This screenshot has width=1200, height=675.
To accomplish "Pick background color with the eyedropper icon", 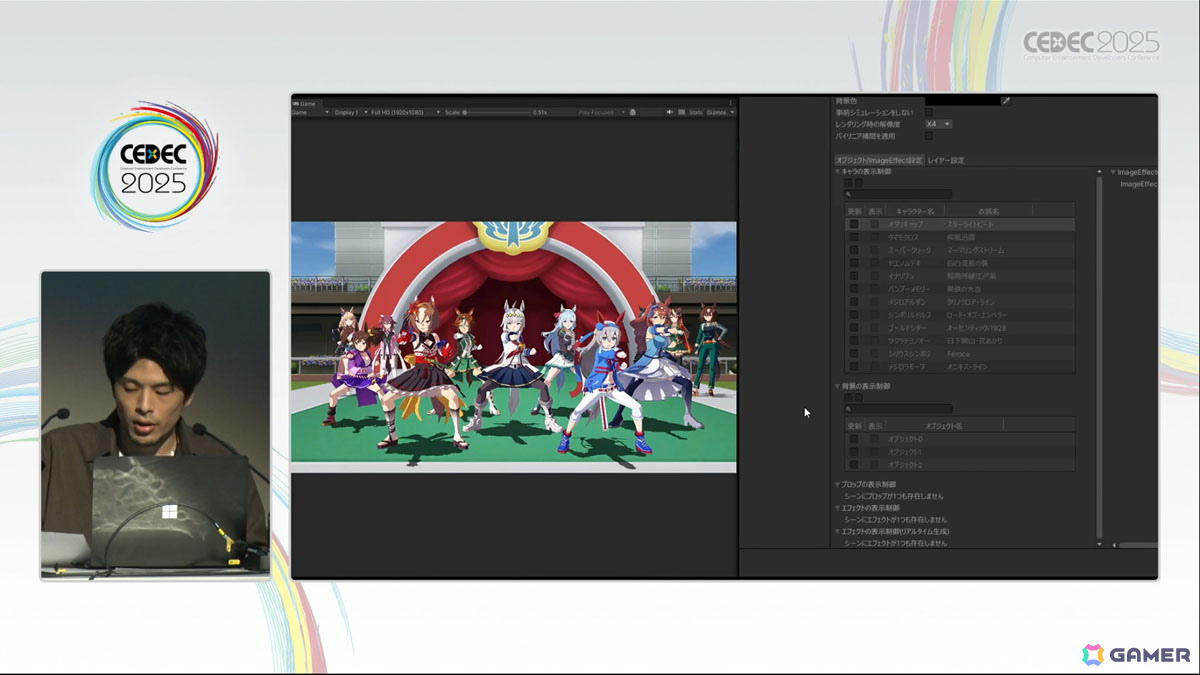I will click(1006, 101).
